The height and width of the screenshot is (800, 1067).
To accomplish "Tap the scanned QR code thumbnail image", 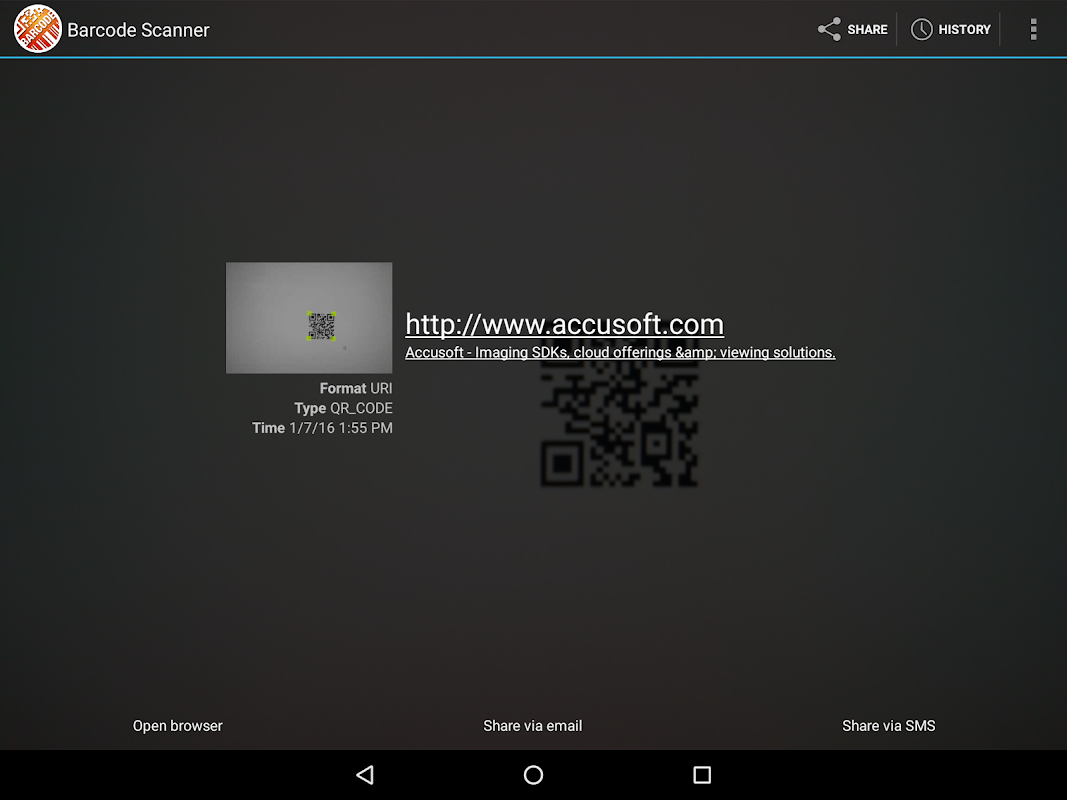I will coord(309,318).
